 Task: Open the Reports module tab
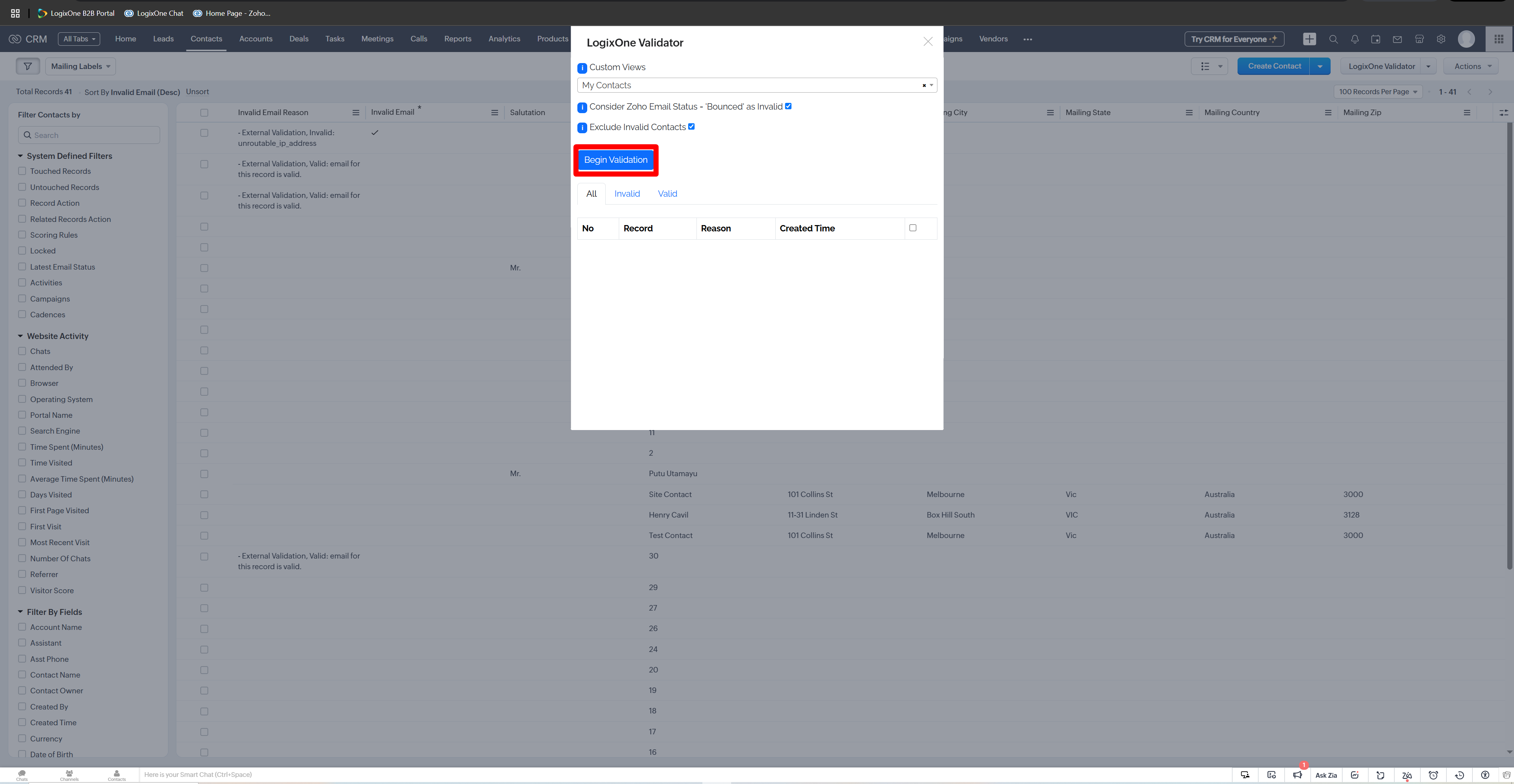(457, 39)
